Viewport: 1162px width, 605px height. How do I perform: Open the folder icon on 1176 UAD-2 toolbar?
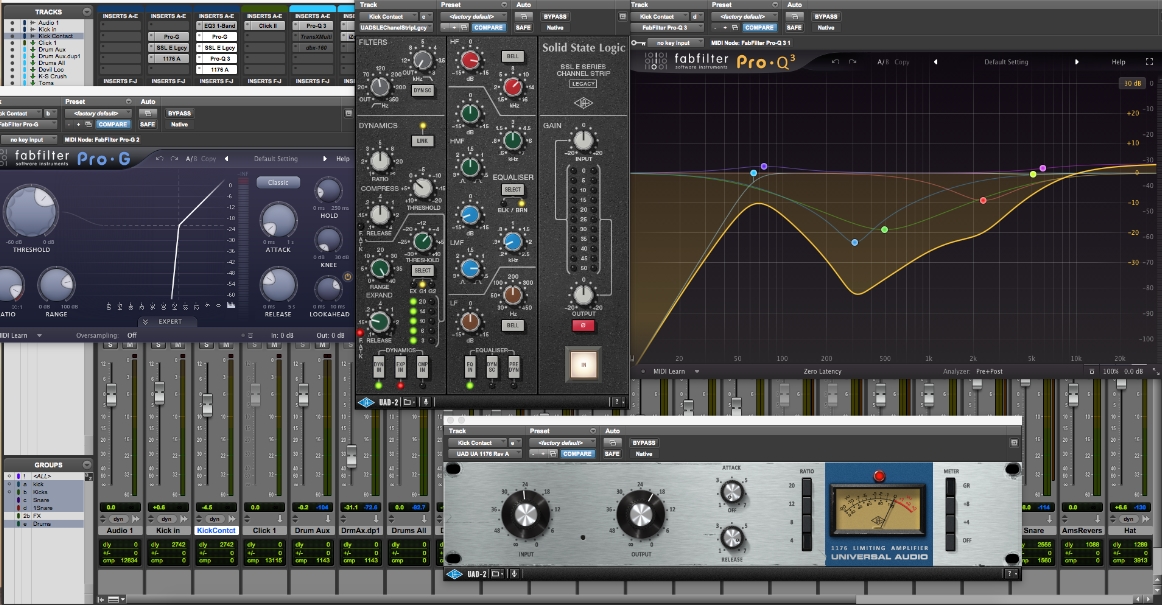point(497,574)
